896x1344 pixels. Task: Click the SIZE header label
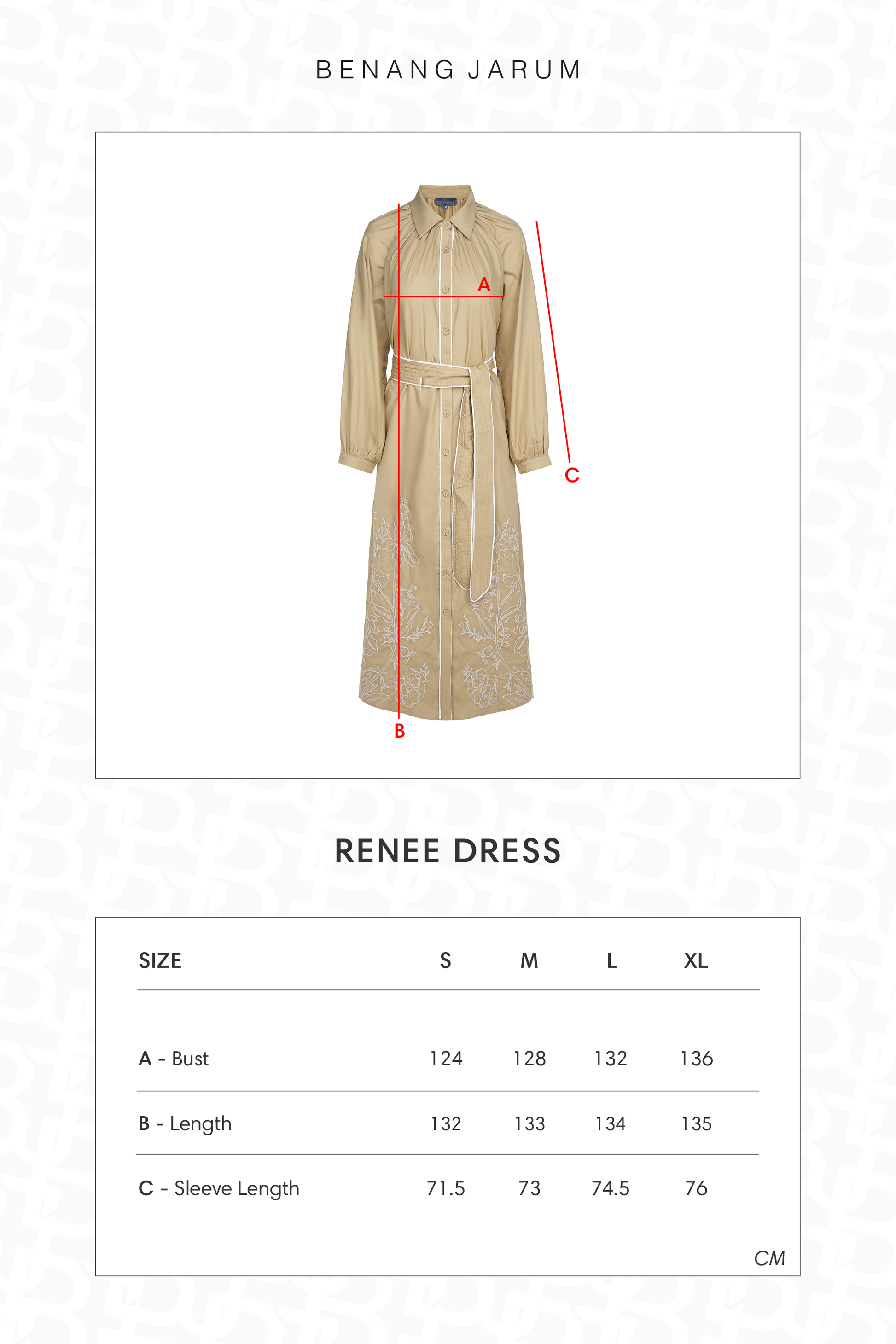pyautogui.click(x=160, y=960)
